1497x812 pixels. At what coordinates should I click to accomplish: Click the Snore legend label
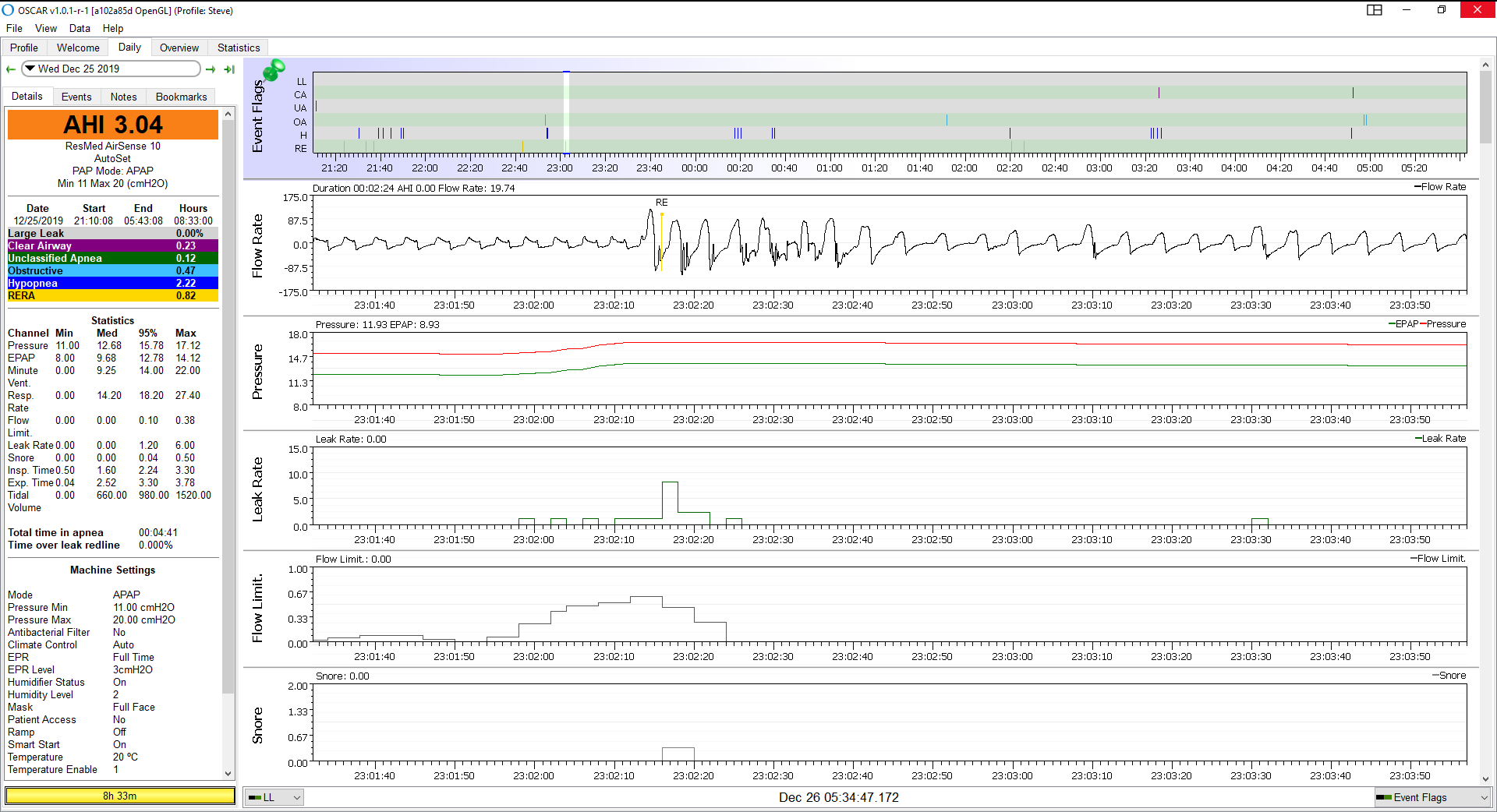[1449, 676]
